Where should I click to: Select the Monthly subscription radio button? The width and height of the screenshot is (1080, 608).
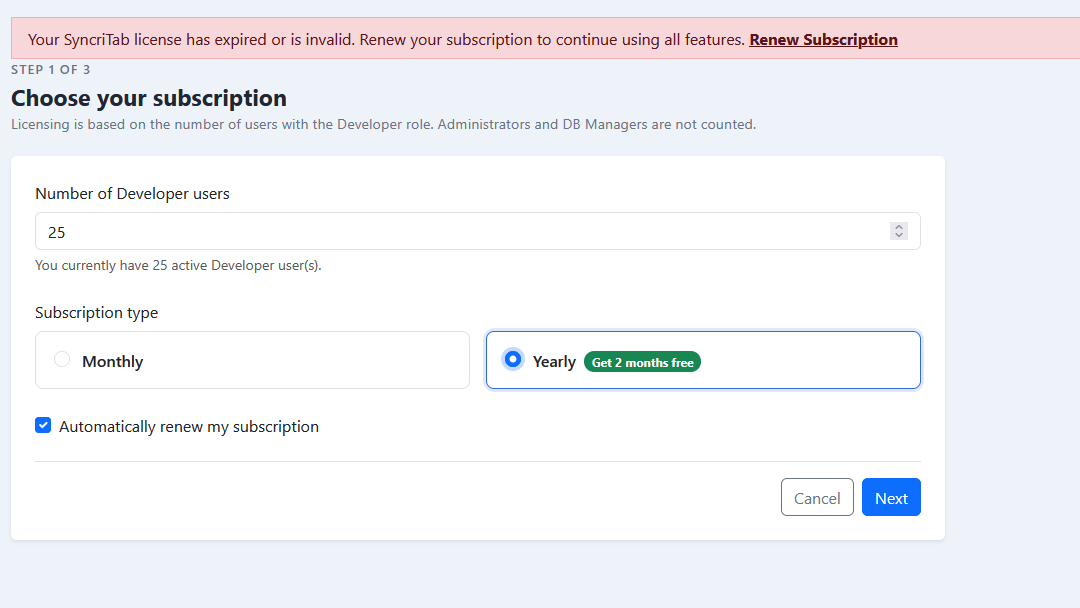coord(62,359)
